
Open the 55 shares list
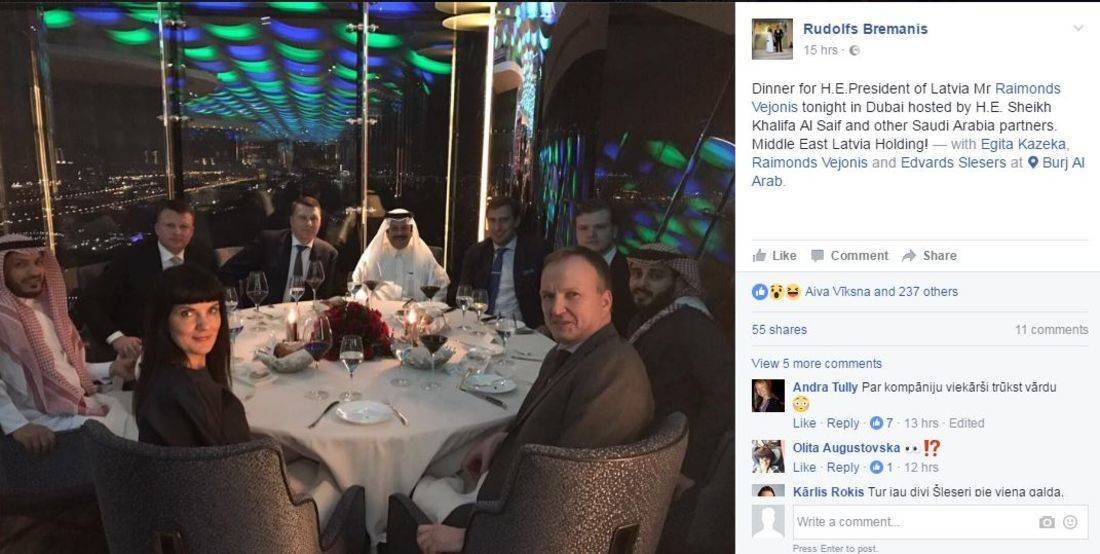[x=779, y=329]
